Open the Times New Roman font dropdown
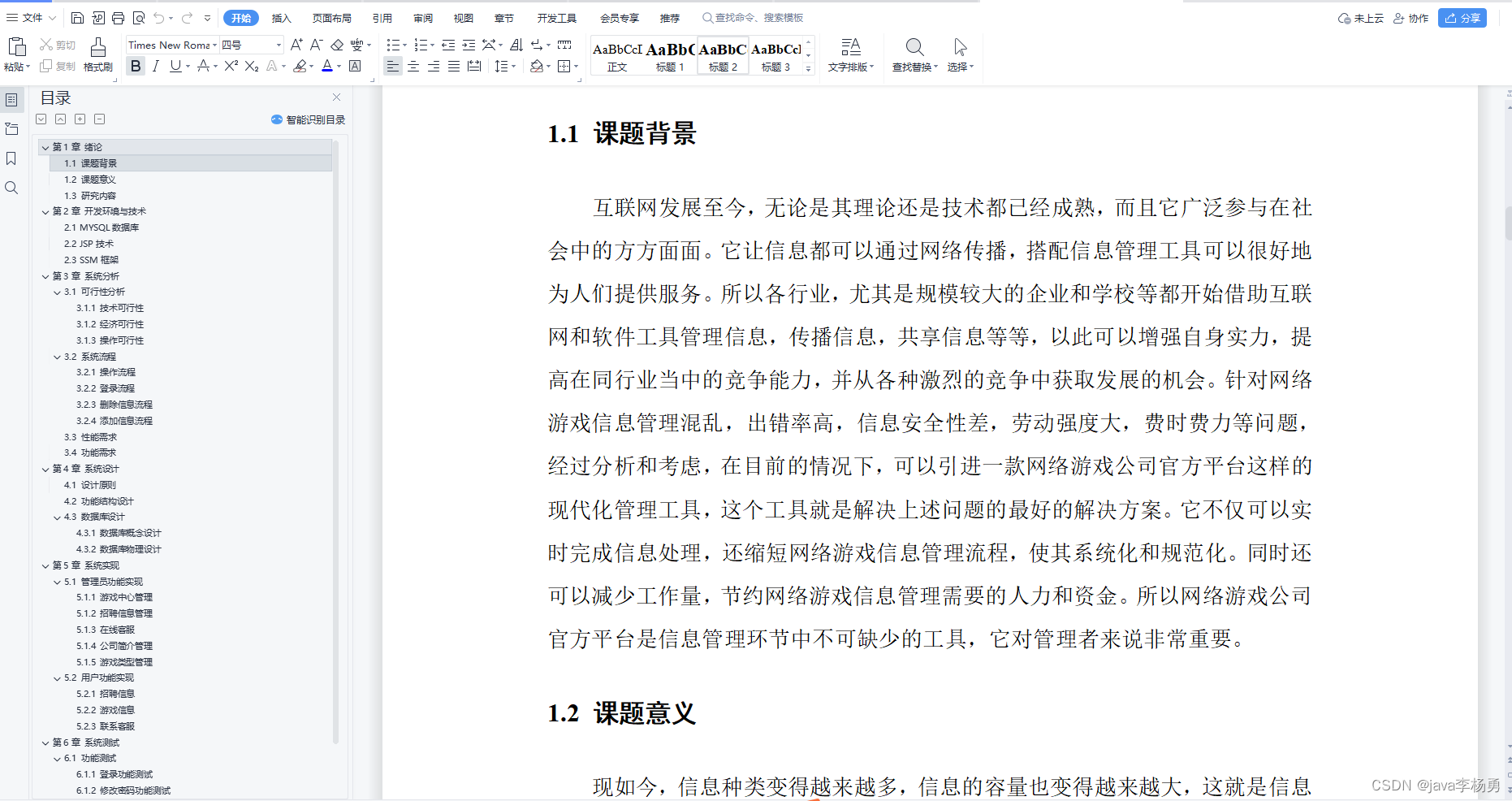Viewport: 1512px width, 801px height. pyautogui.click(x=214, y=45)
